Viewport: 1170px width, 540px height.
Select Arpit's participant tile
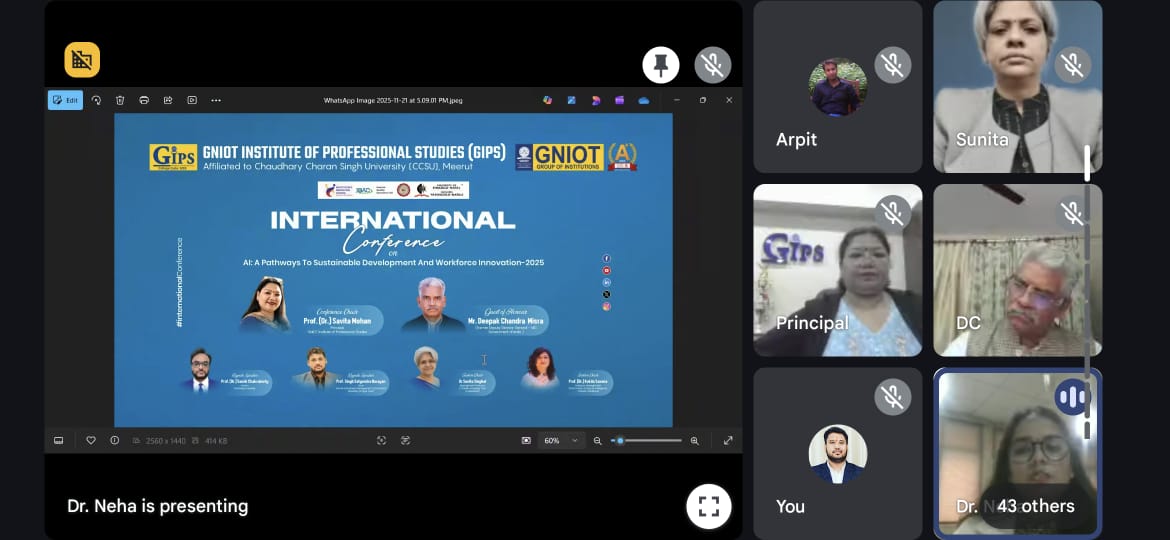click(x=837, y=87)
